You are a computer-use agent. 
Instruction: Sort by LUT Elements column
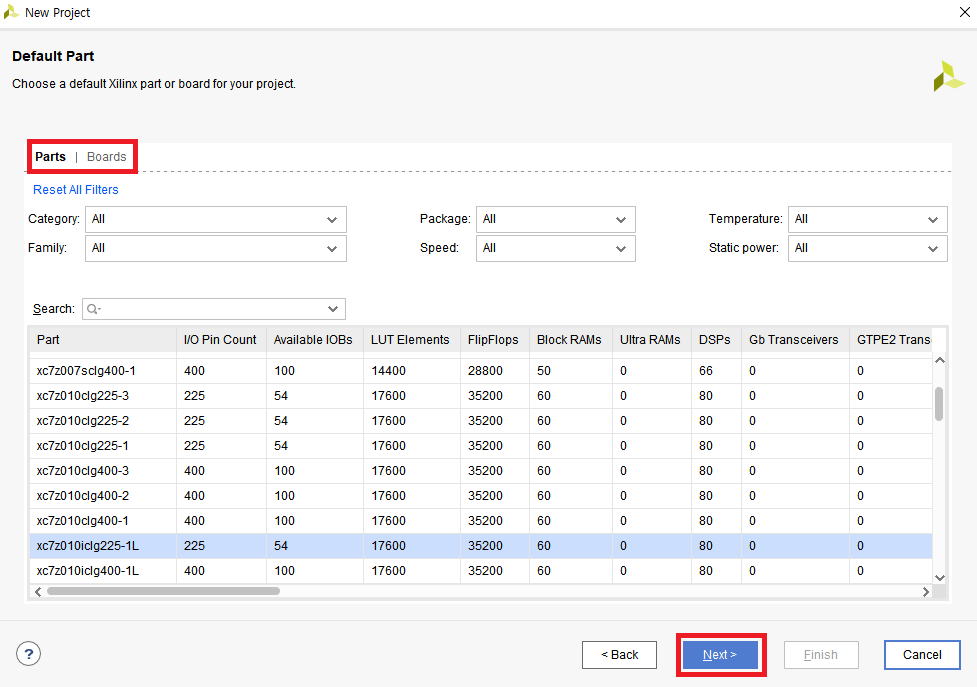(412, 339)
